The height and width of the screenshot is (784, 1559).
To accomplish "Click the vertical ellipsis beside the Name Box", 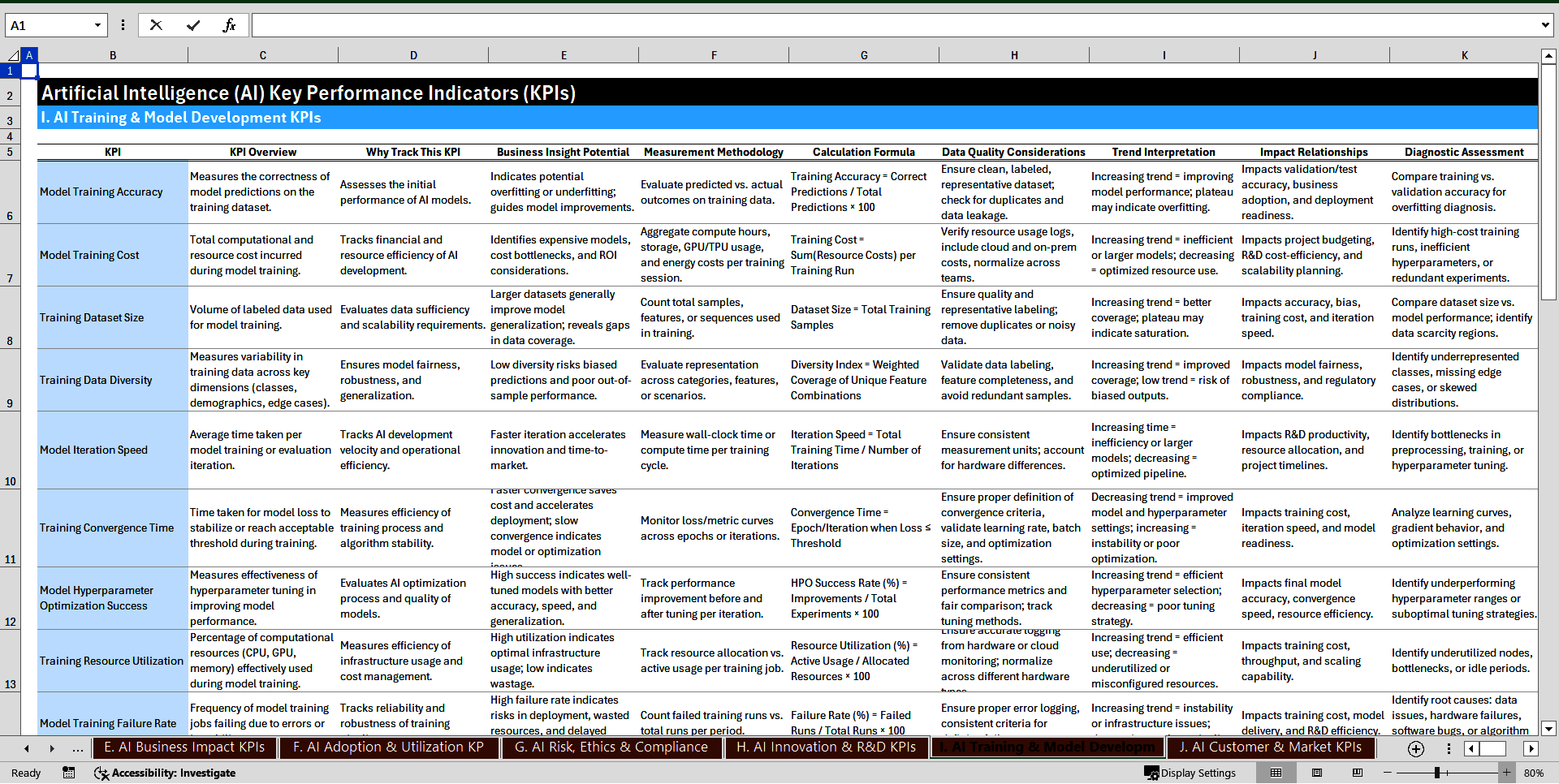I will pyautogui.click(x=123, y=24).
